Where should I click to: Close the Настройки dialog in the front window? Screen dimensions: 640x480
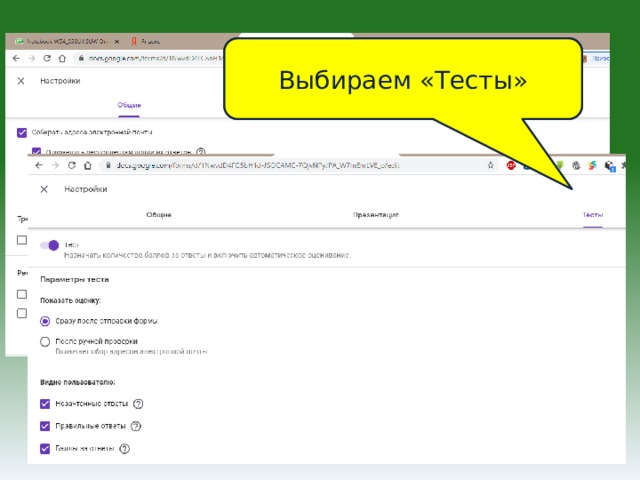pos(44,189)
